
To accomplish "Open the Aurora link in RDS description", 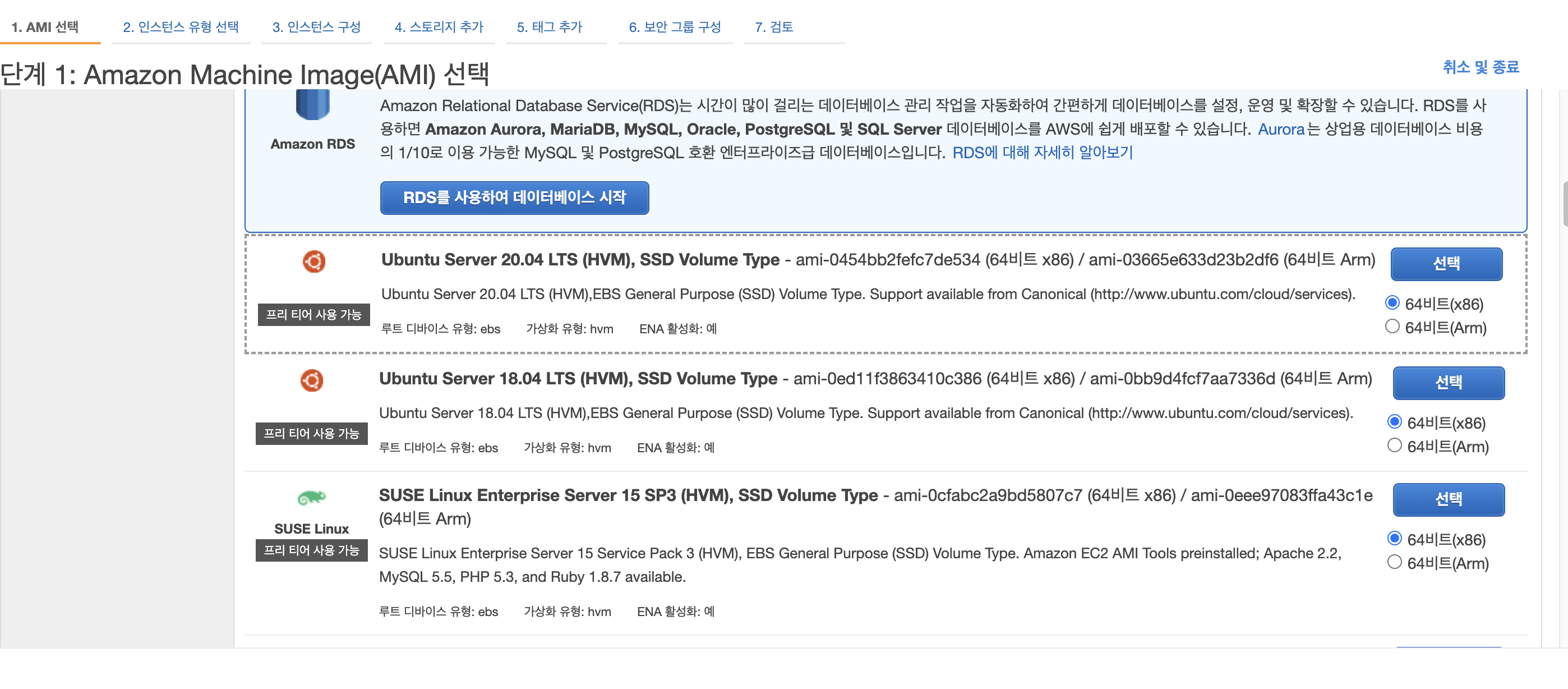I will point(1281,129).
